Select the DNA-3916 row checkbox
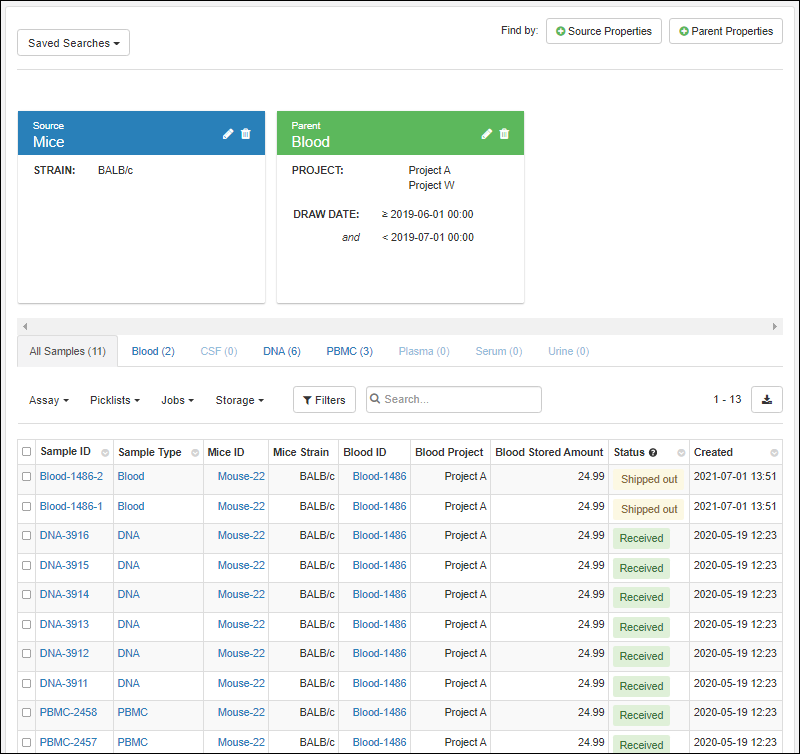This screenshot has height=754, width=800. click(27, 536)
